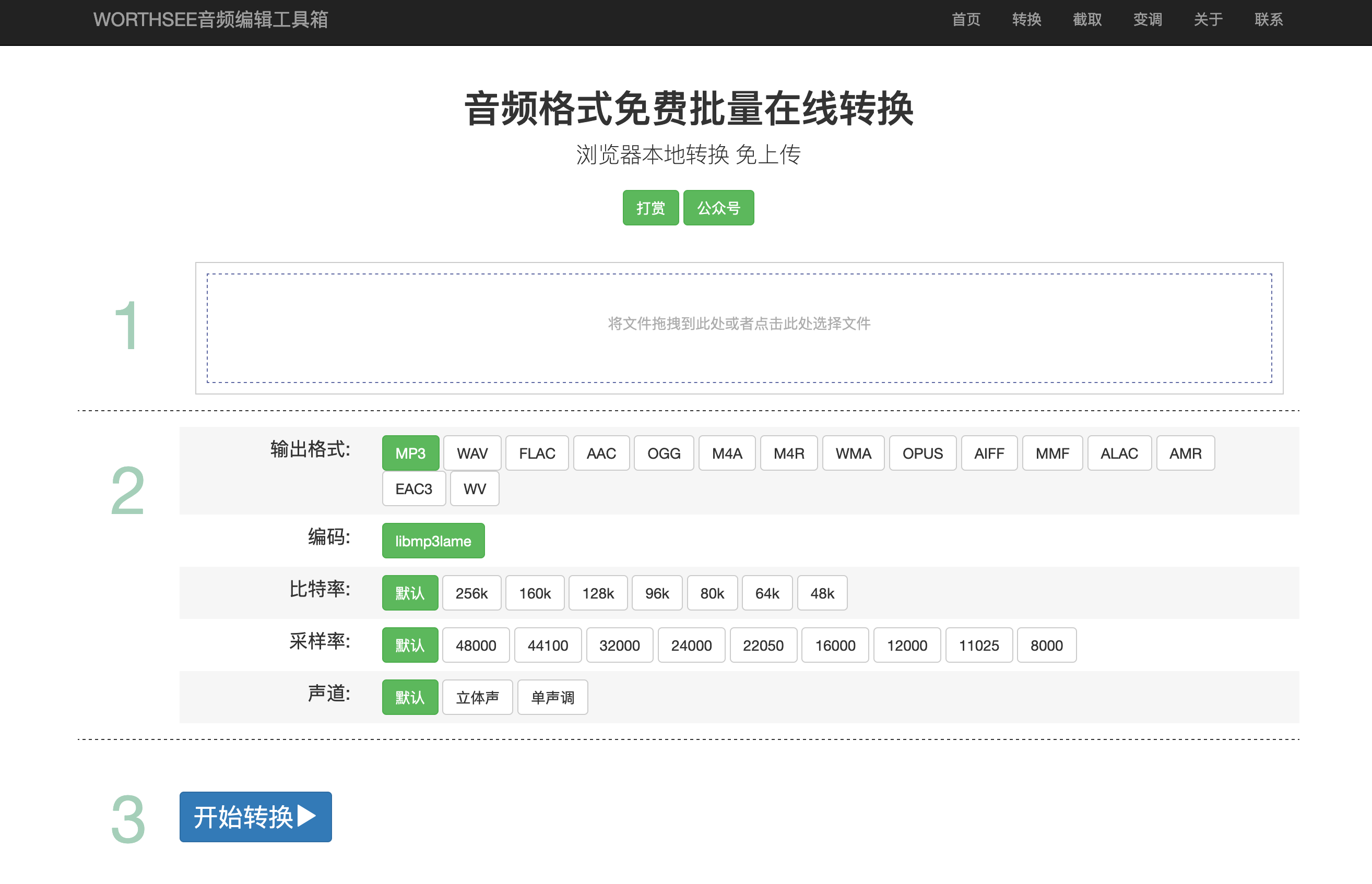The image size is (1372, 884).
Task: Set bitrate to 128k
Action: pos(597,593)
